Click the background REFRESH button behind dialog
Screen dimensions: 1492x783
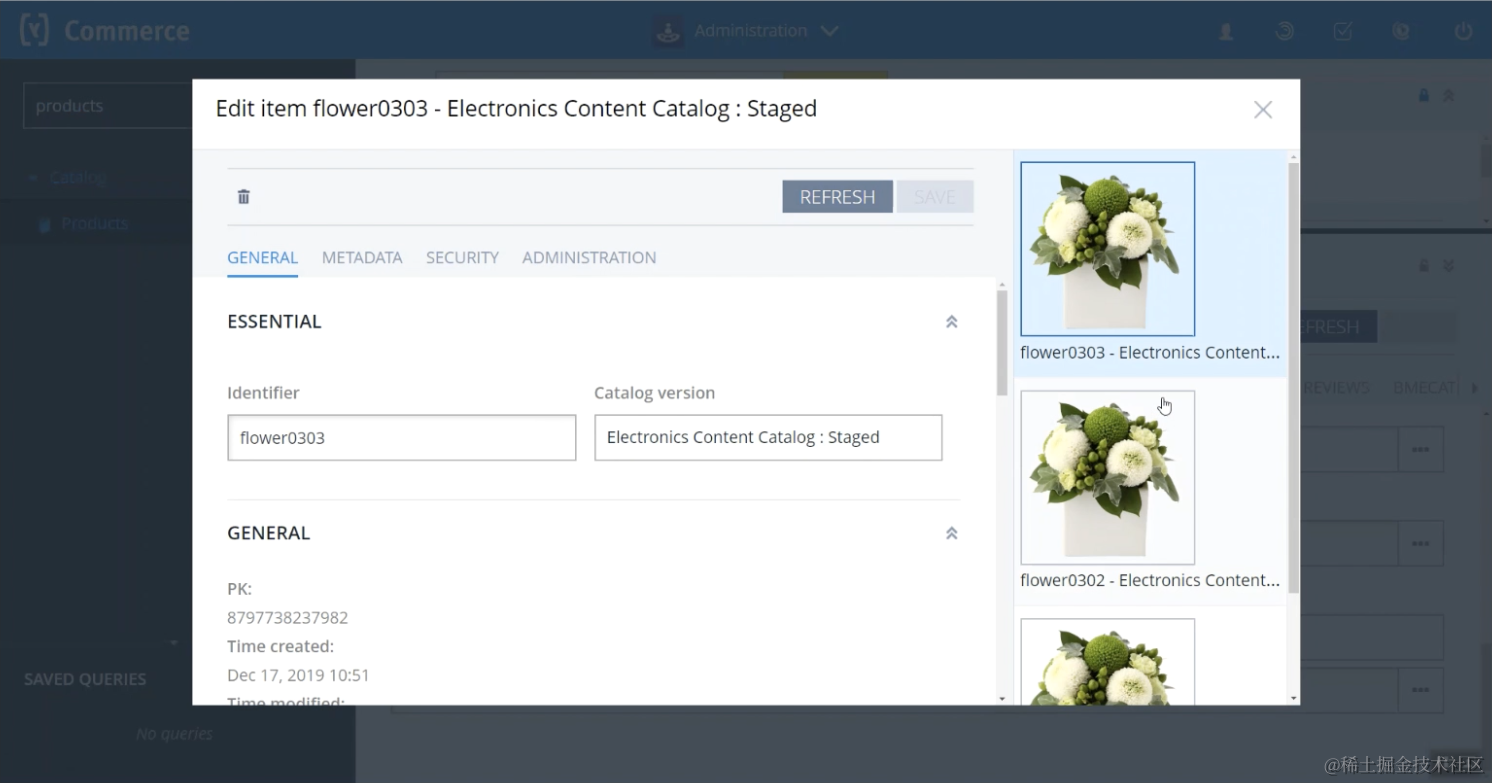point(1338,327)
